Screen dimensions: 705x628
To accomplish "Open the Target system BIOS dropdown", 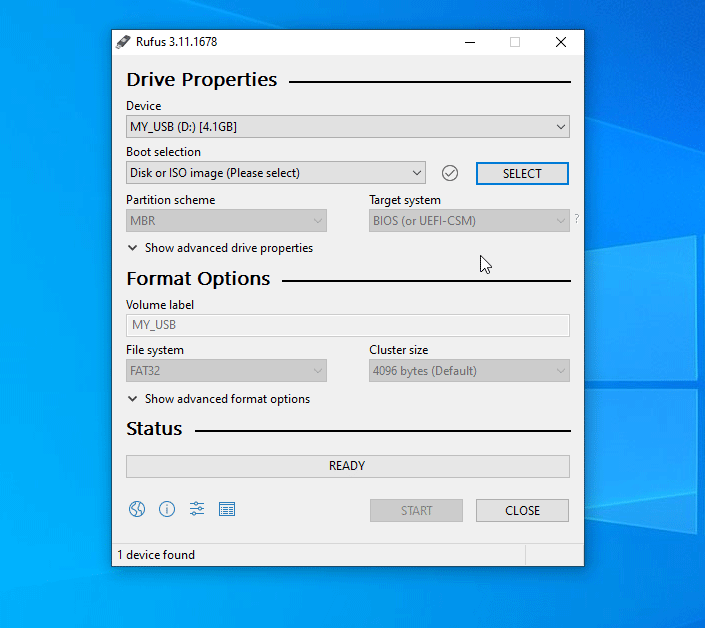I will [469, 221].
